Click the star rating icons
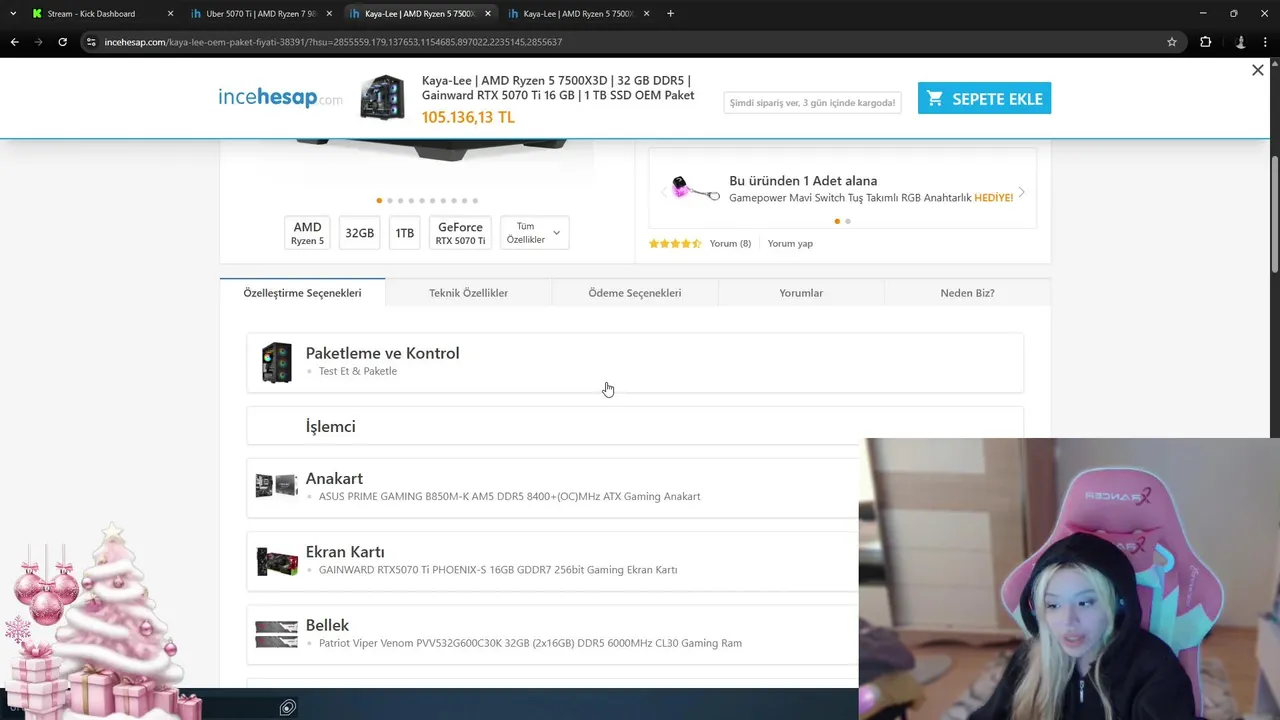 tap(675, 243)
